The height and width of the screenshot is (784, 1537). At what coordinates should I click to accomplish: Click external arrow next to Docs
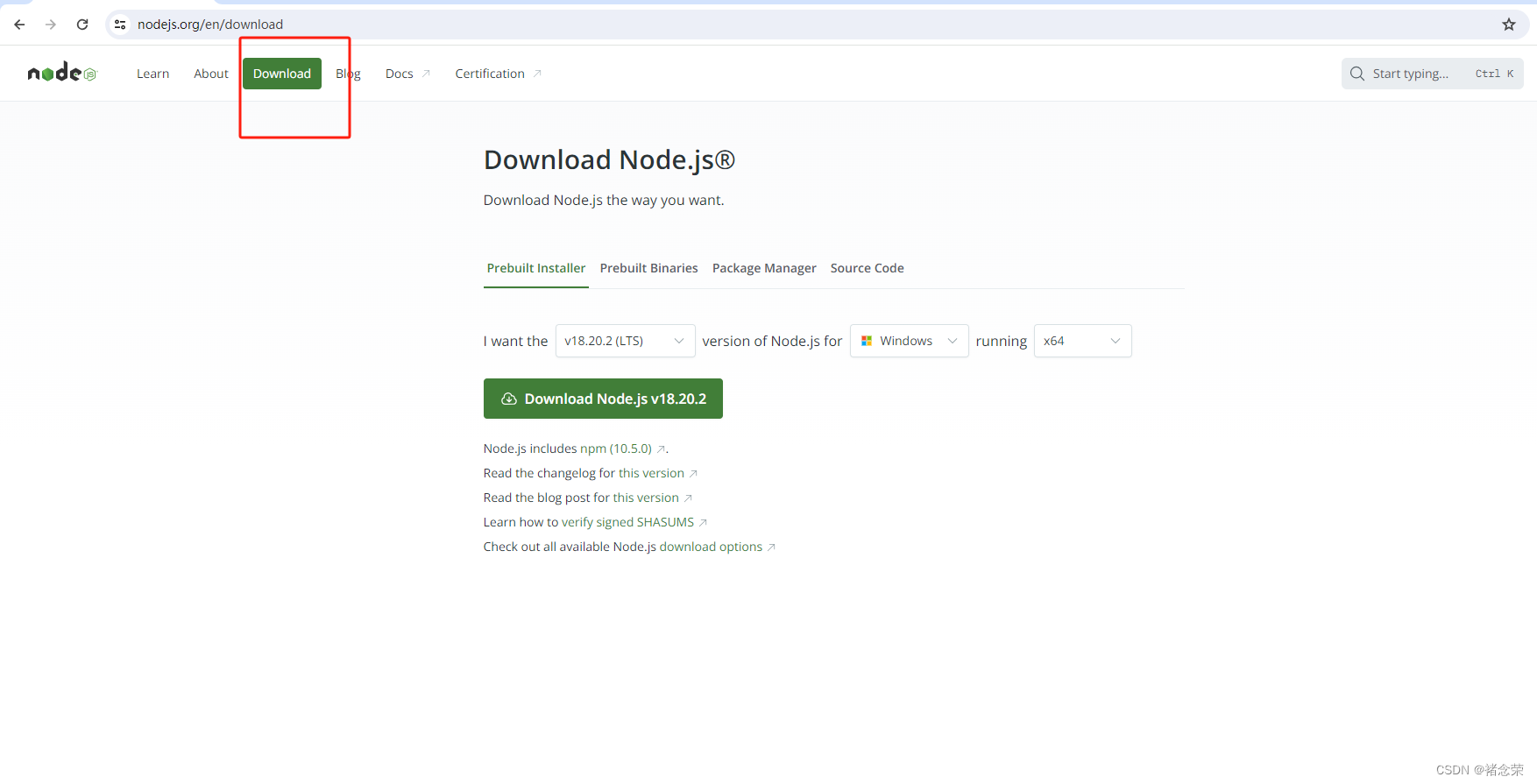click(426, 74)
